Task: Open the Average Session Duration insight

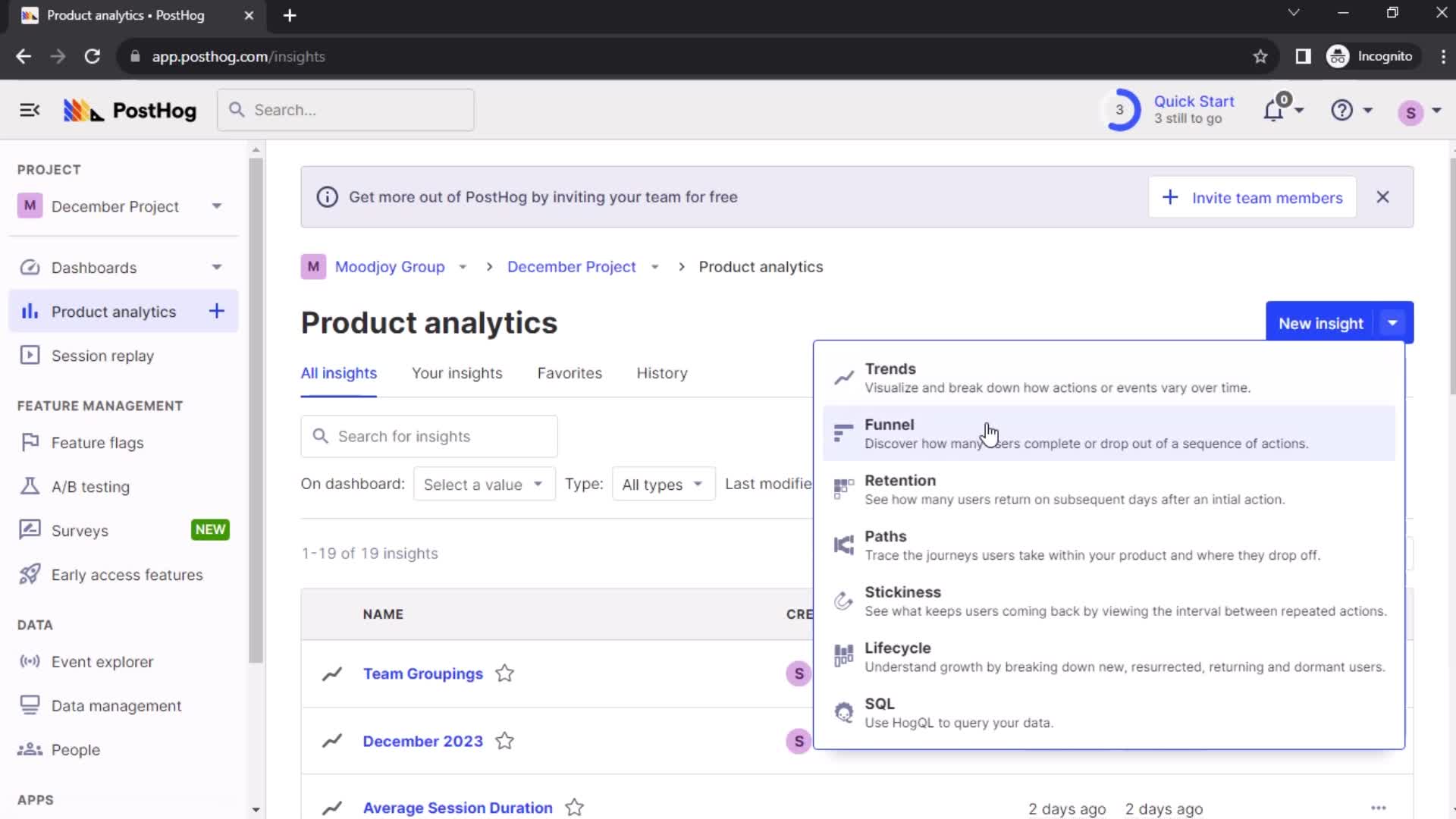Action: (458, 808)
